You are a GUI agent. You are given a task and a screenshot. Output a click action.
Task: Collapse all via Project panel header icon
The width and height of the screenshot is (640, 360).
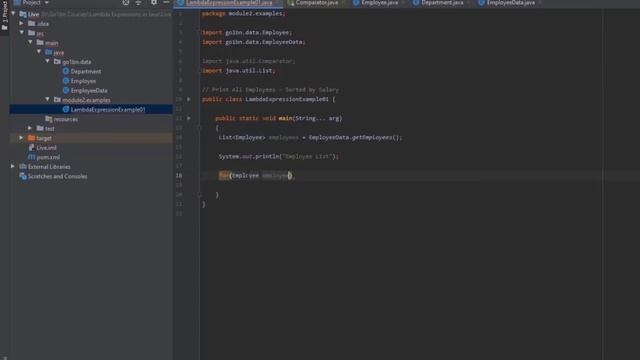pos(138,2)
